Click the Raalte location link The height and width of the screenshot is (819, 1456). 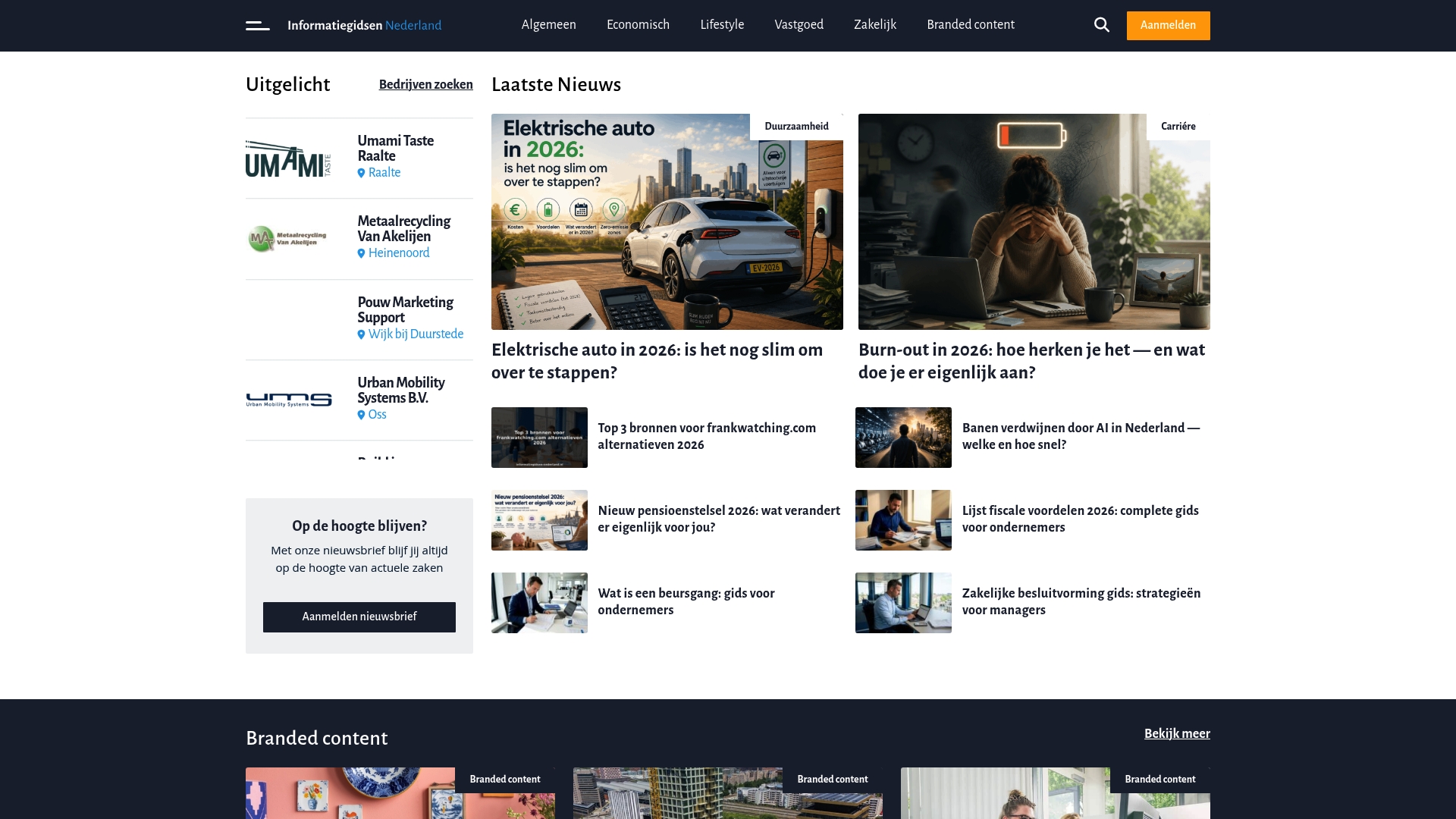384,173
